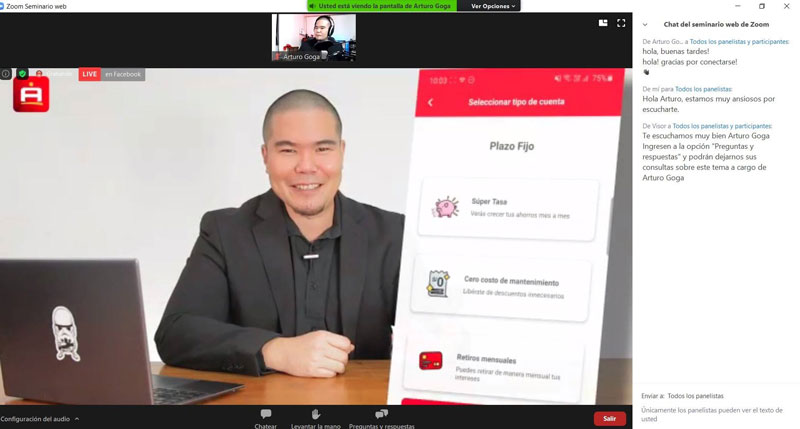Click the red A app logo

pyautogui.click(x=31, y=94)
